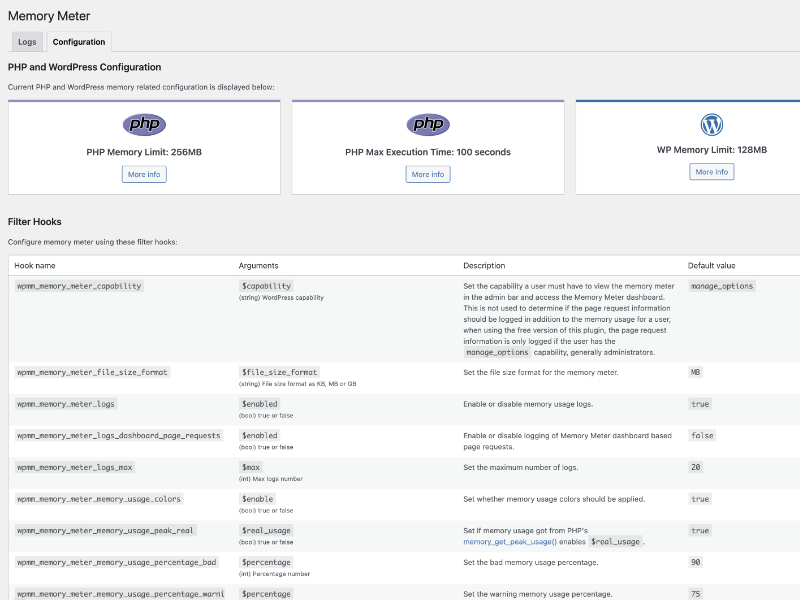
Task: Select wpmm_memory_meter_memory_usage_percentage_bad hook name
Action: pos(117,562)
